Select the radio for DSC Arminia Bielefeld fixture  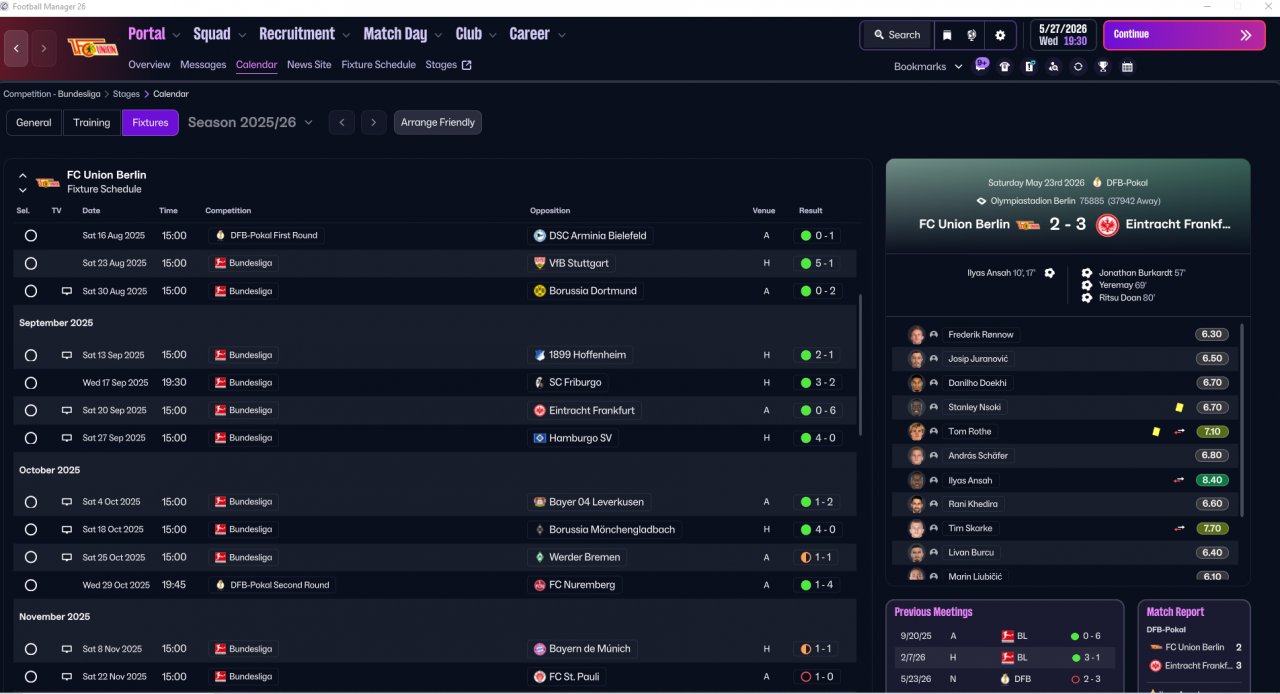(31, 236)
